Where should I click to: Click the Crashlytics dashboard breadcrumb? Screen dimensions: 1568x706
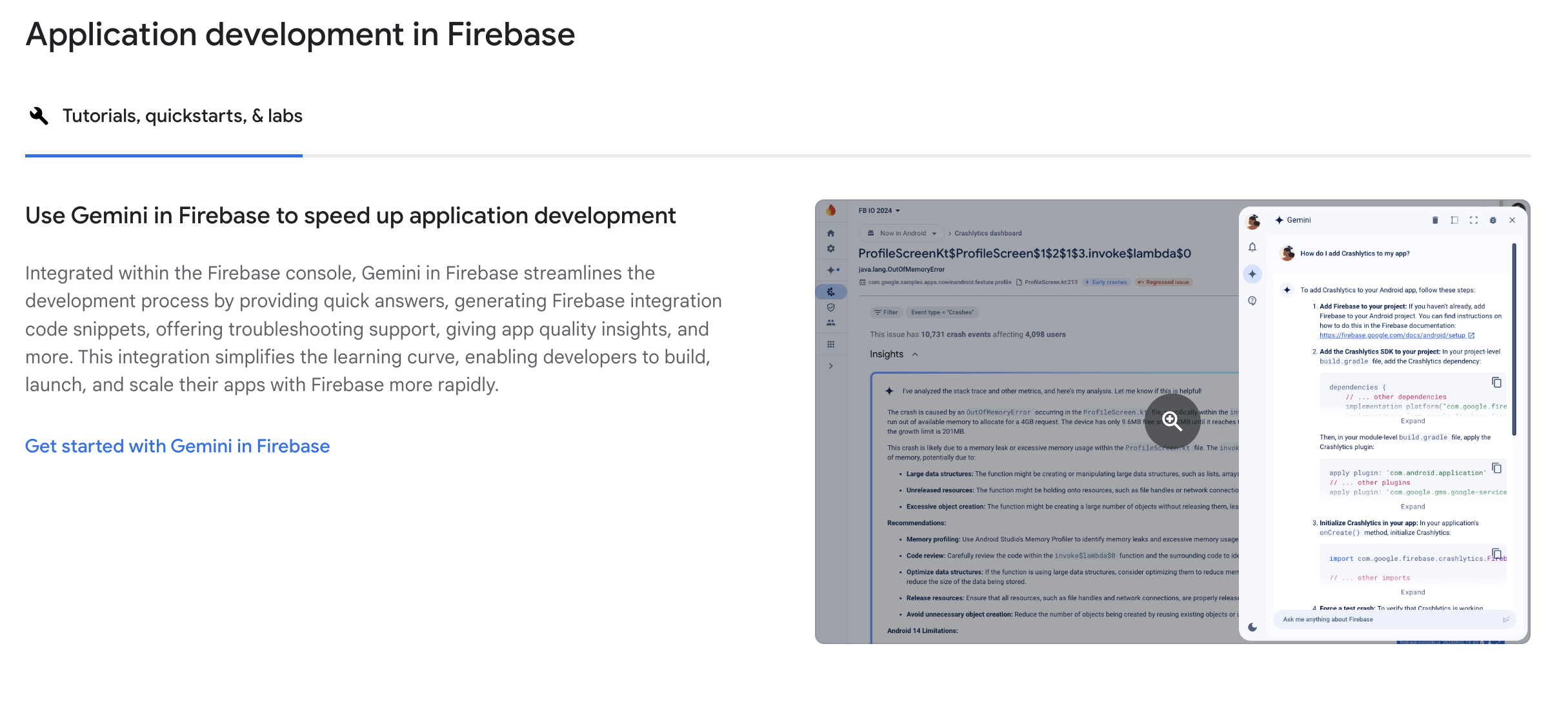click(x=988, y=234)
